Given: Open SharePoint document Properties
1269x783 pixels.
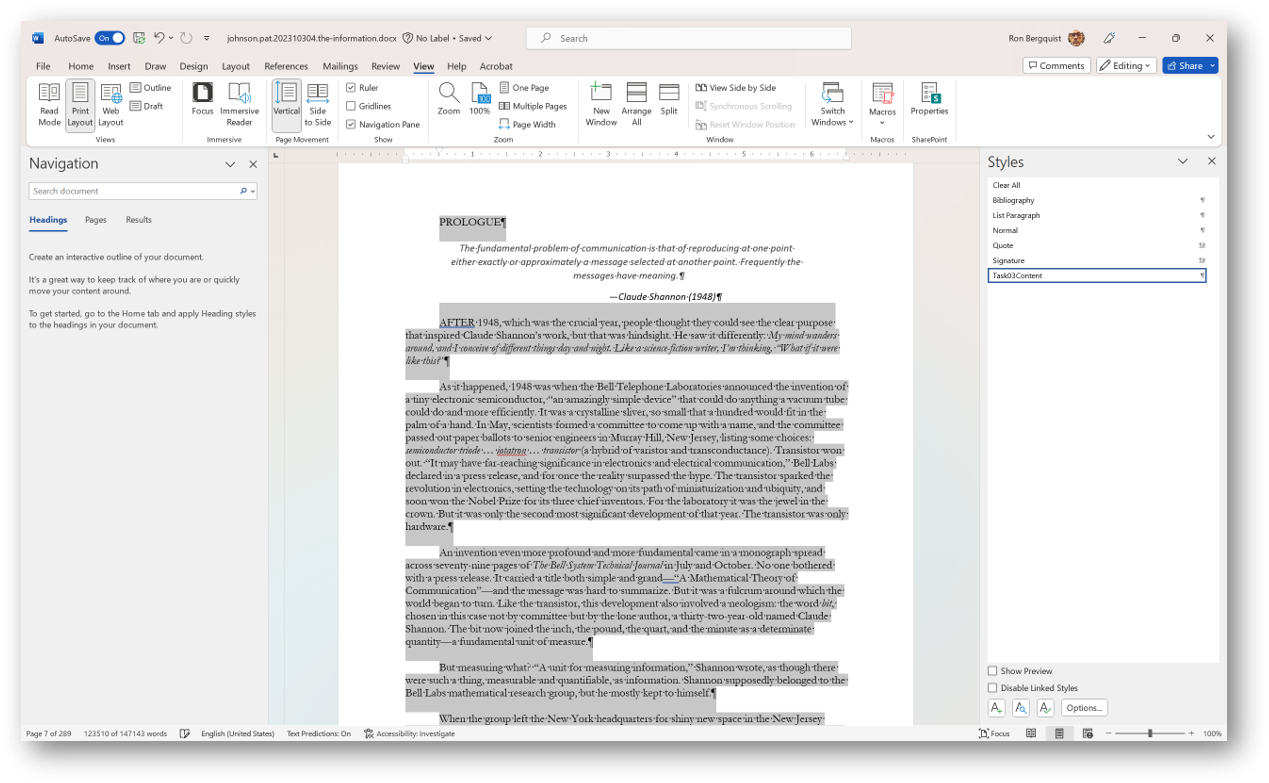Looking at the screenshot, I should pyautogui.click(x=929, y=105).
